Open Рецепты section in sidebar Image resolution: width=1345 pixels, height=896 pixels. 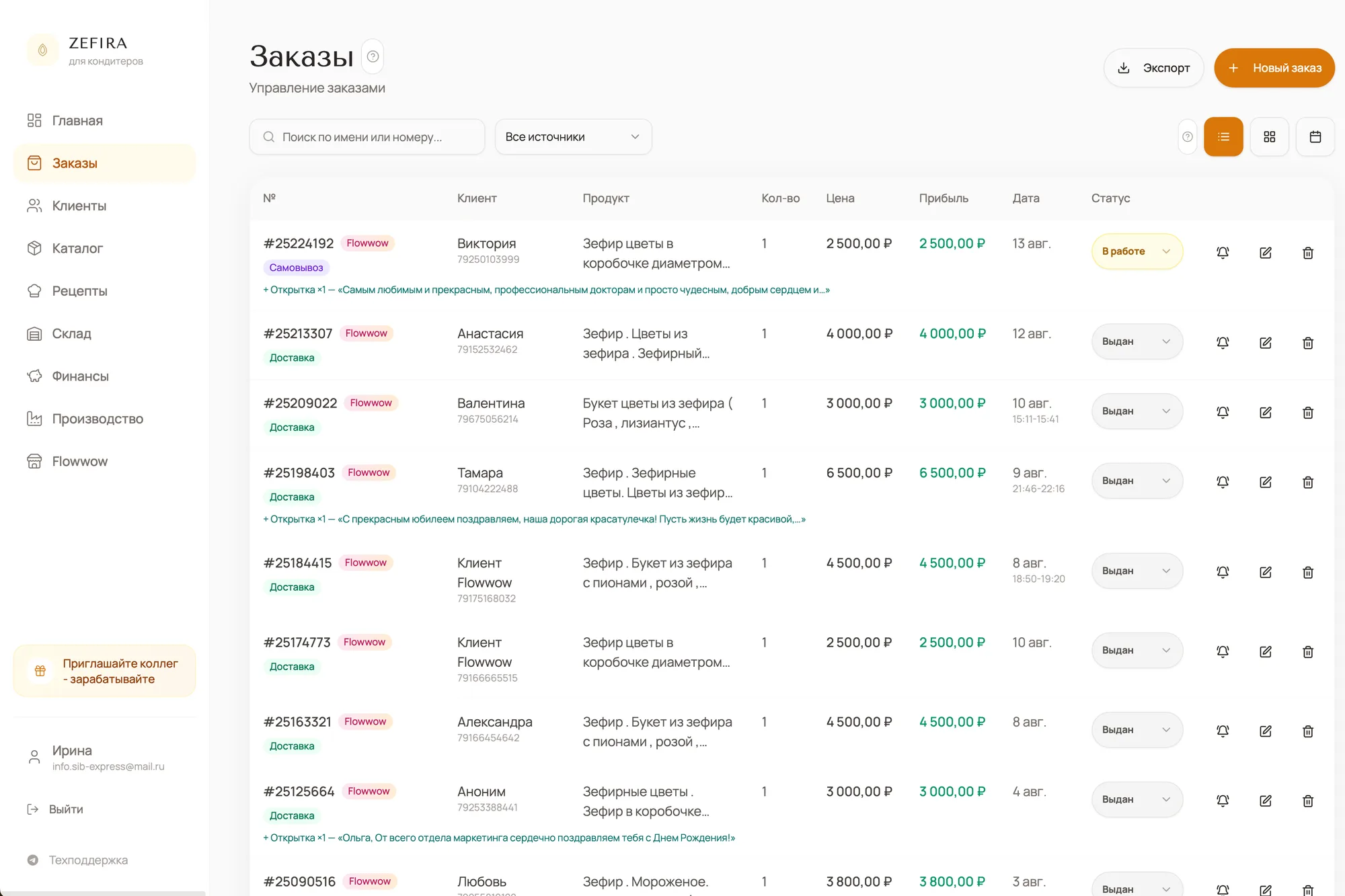[104, 291]
